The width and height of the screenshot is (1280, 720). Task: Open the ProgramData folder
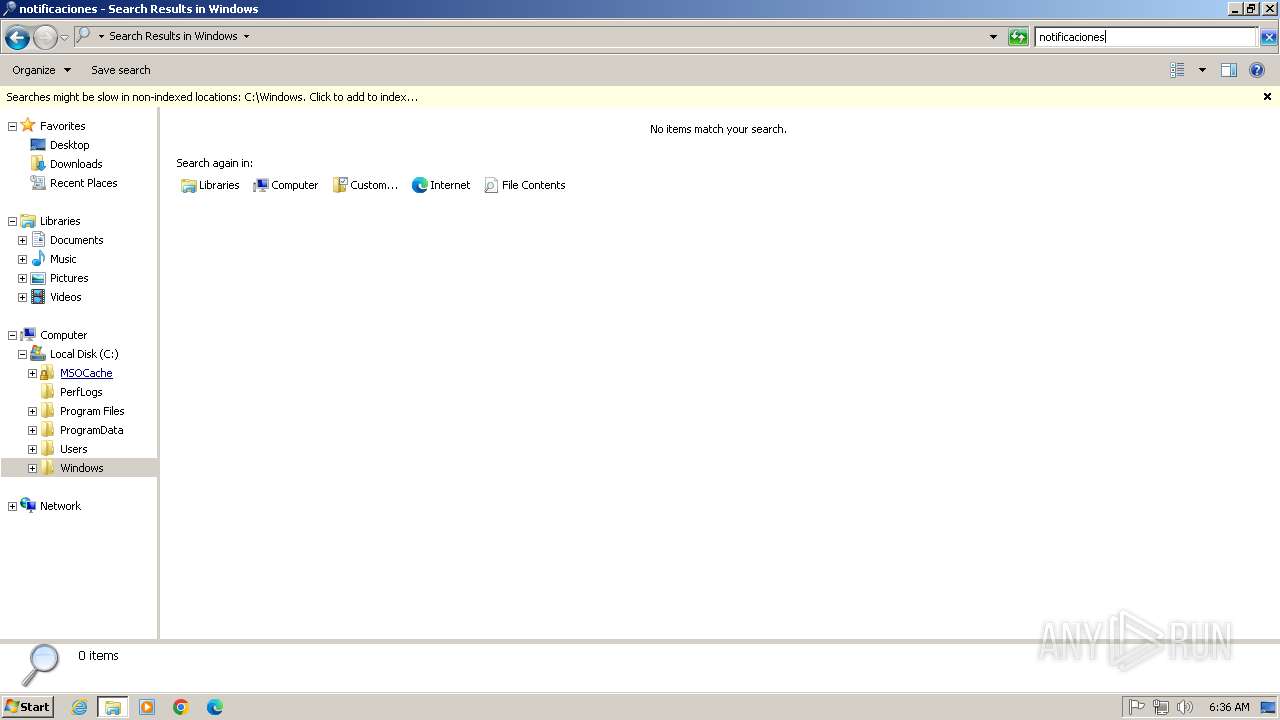click(x=91, y=430)
